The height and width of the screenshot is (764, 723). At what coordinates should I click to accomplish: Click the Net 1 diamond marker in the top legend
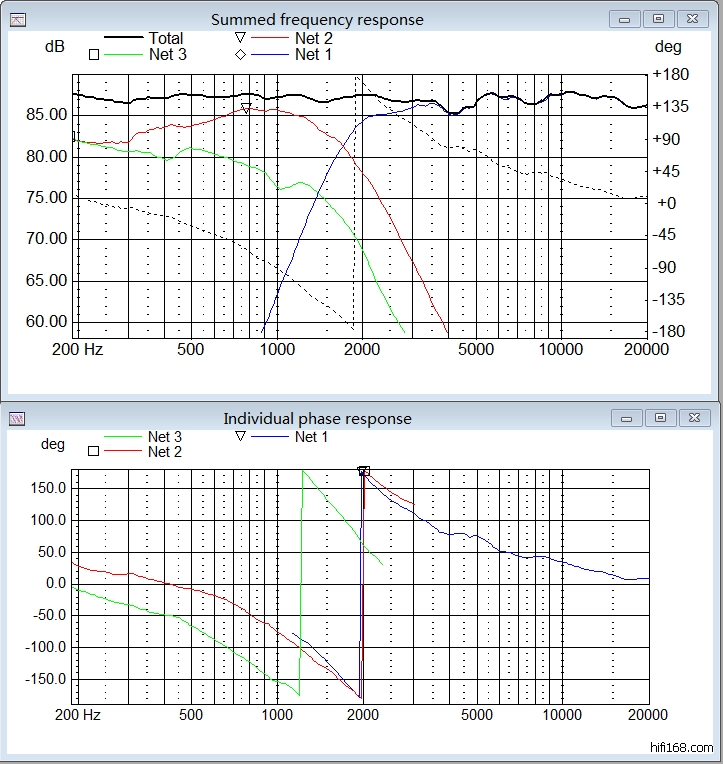[x=241, y=55]
